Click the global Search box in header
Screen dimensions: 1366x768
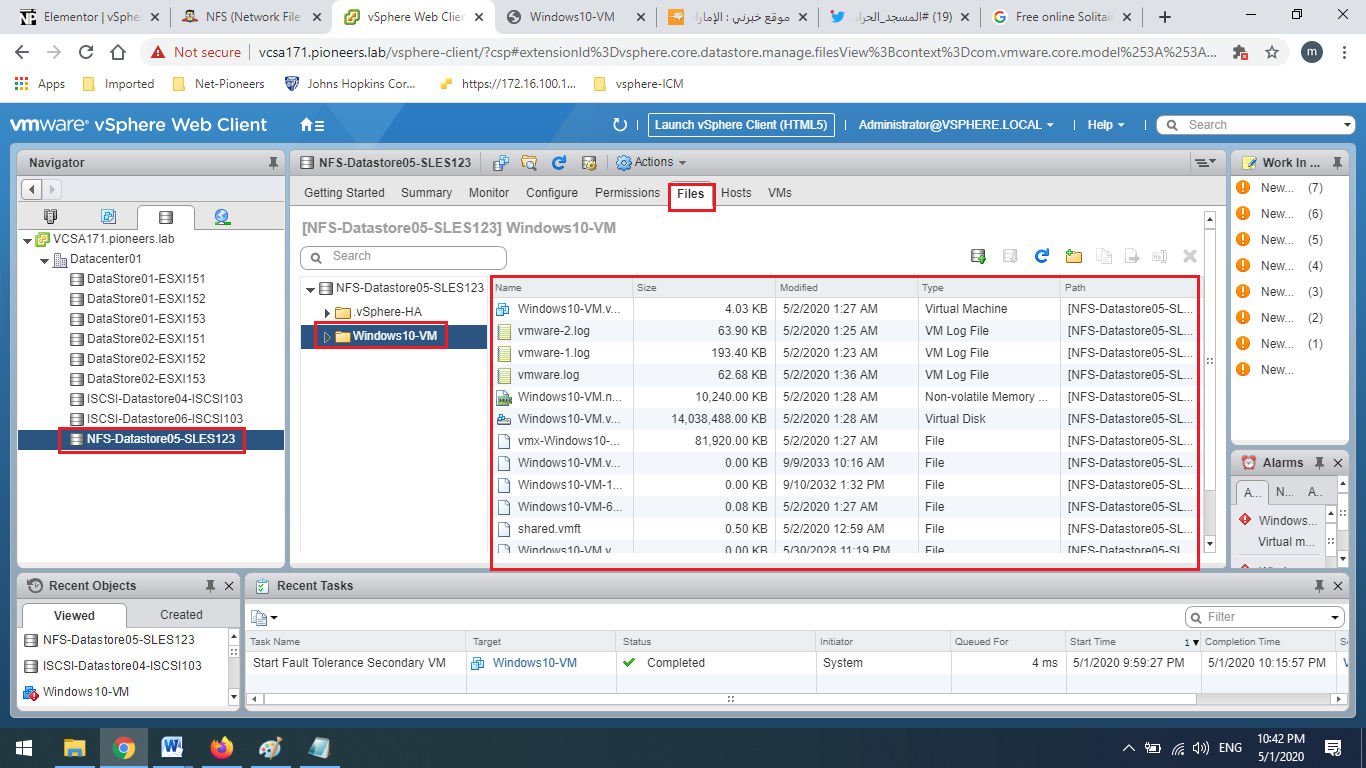click(x=1257, y=125)
